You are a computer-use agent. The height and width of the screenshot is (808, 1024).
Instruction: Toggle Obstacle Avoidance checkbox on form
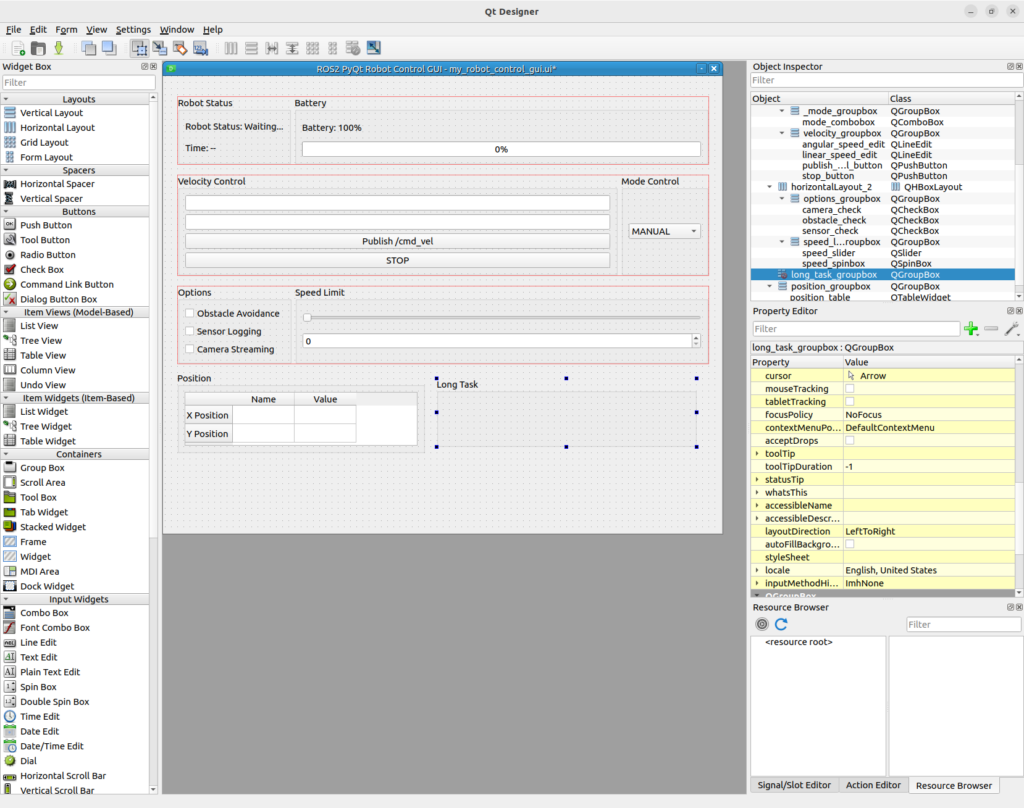click(190, 314)
